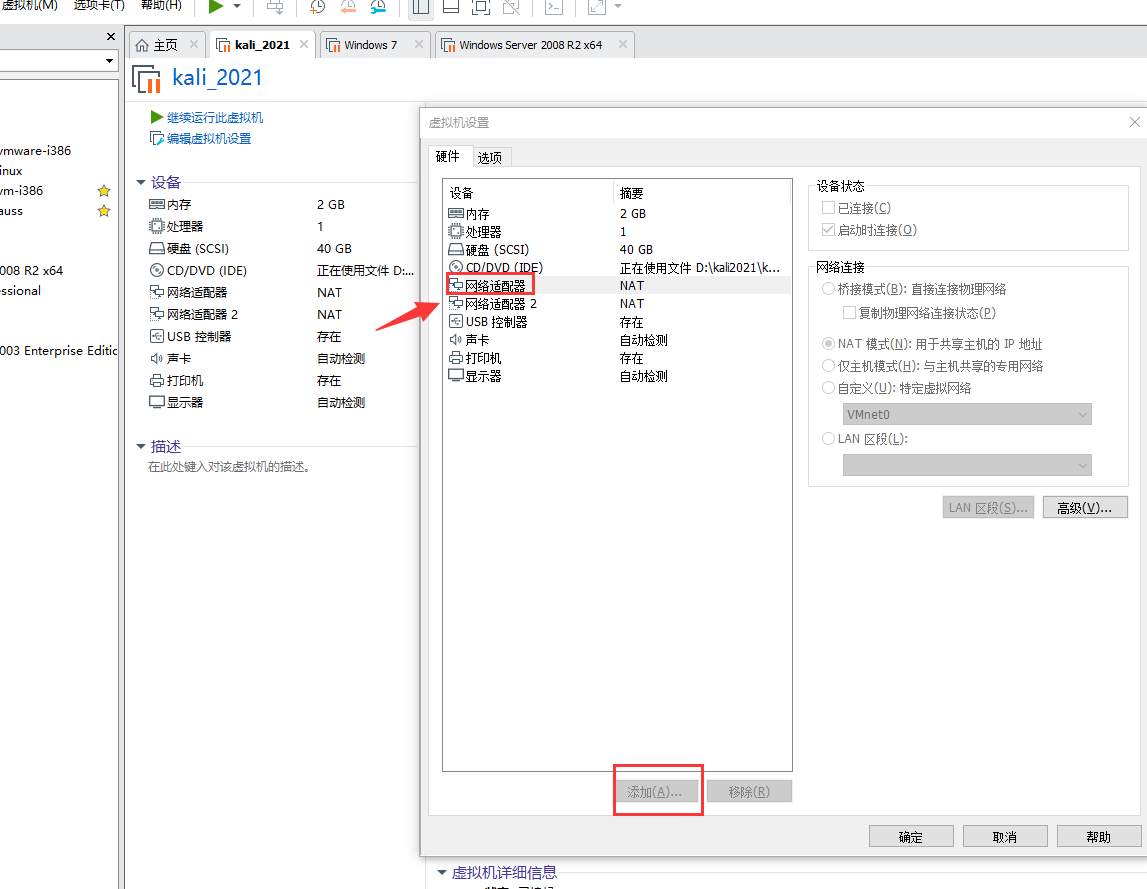Select 处理器 in the settings device list
Image resolution: width=1147 pixels, height=889 pixels.
click(x=617, y=232)
